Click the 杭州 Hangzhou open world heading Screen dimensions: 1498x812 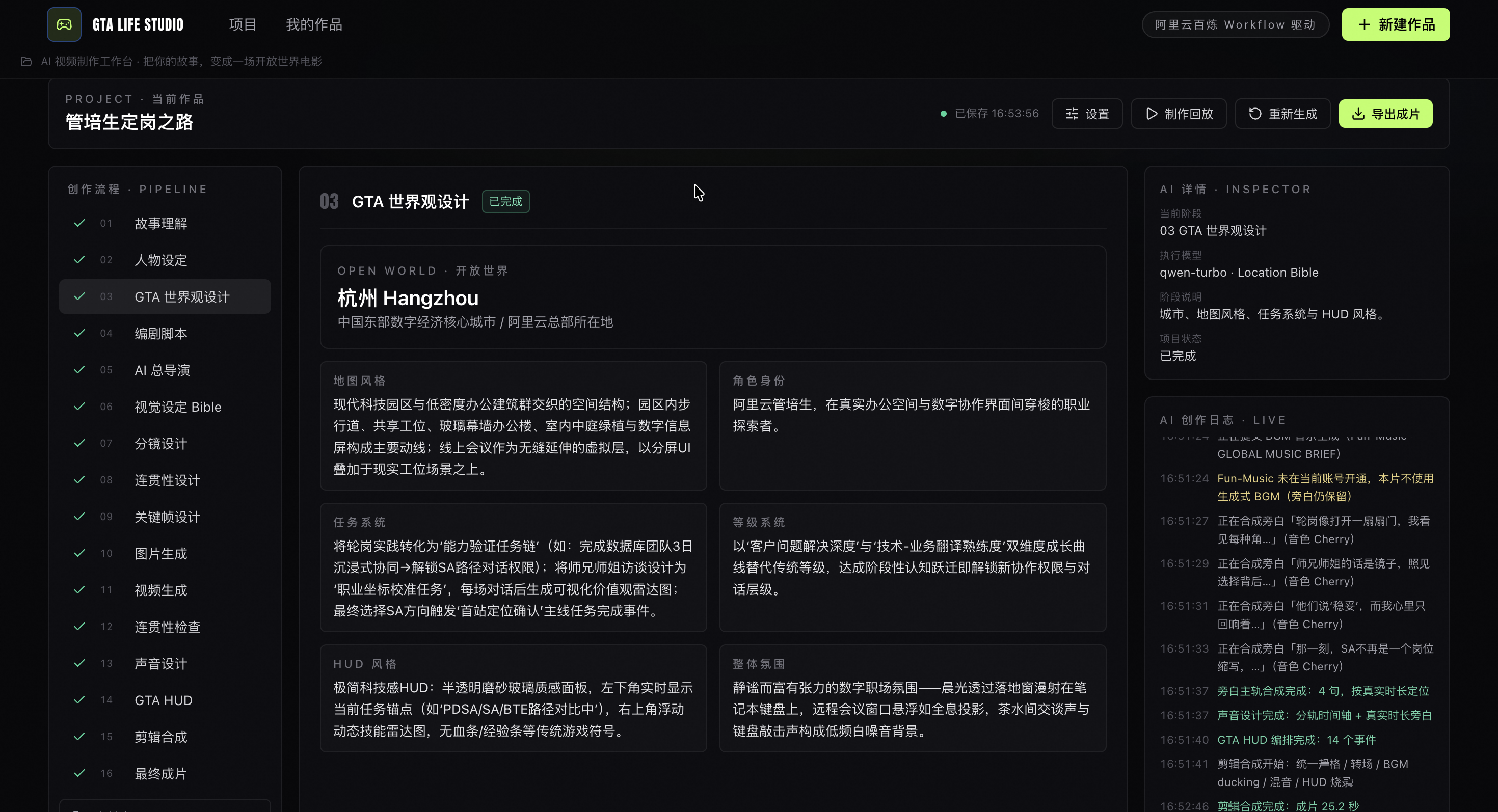pos(408,297)
